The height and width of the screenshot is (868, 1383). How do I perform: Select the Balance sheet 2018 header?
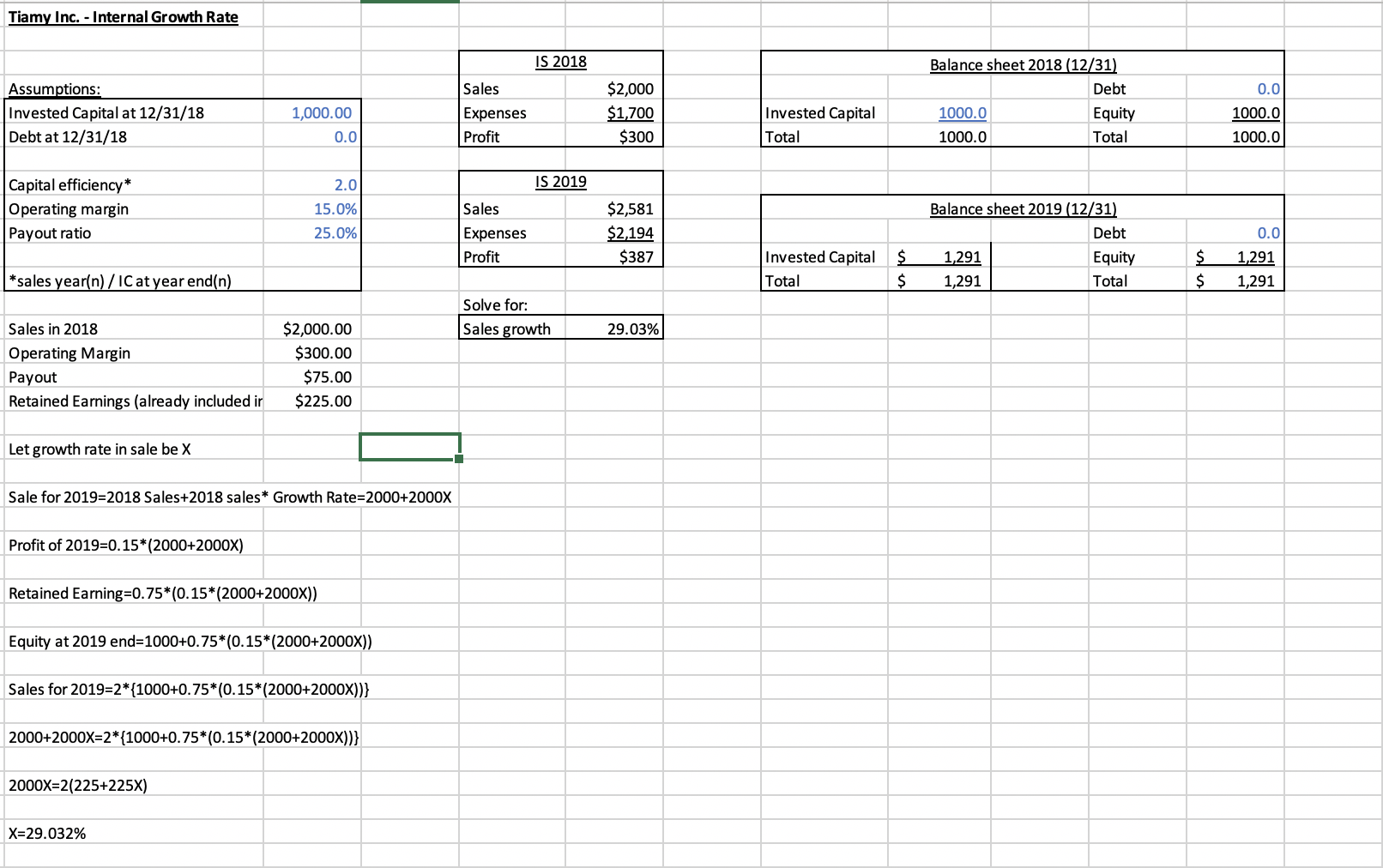(1023, 64)
